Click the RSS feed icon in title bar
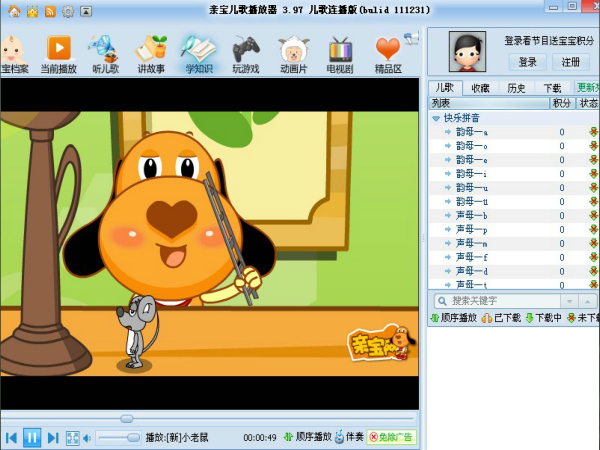Screen dimensions: 600x450 50,11
